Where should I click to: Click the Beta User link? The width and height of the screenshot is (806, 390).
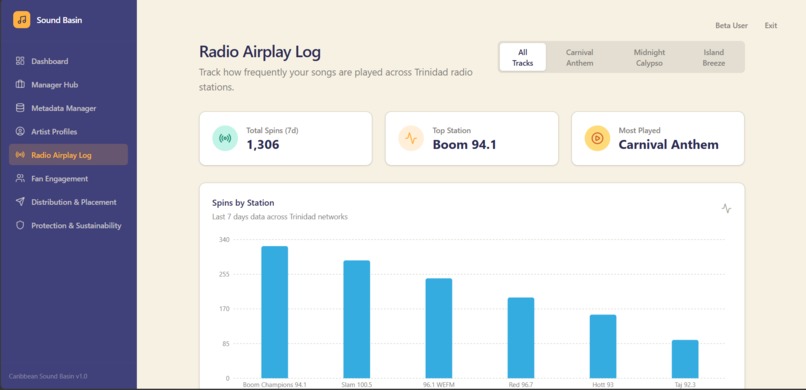731,25
